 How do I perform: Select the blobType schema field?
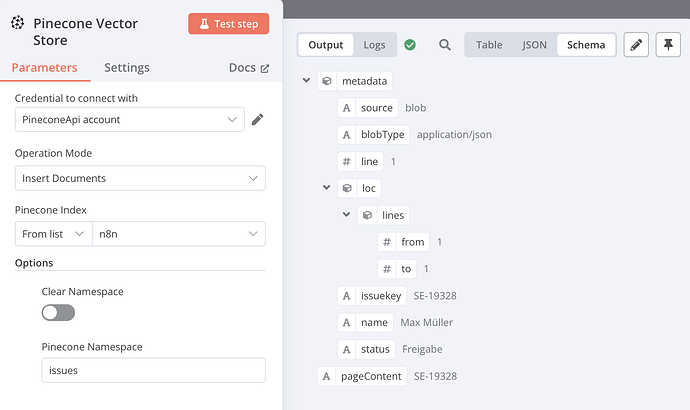[374, 135]
